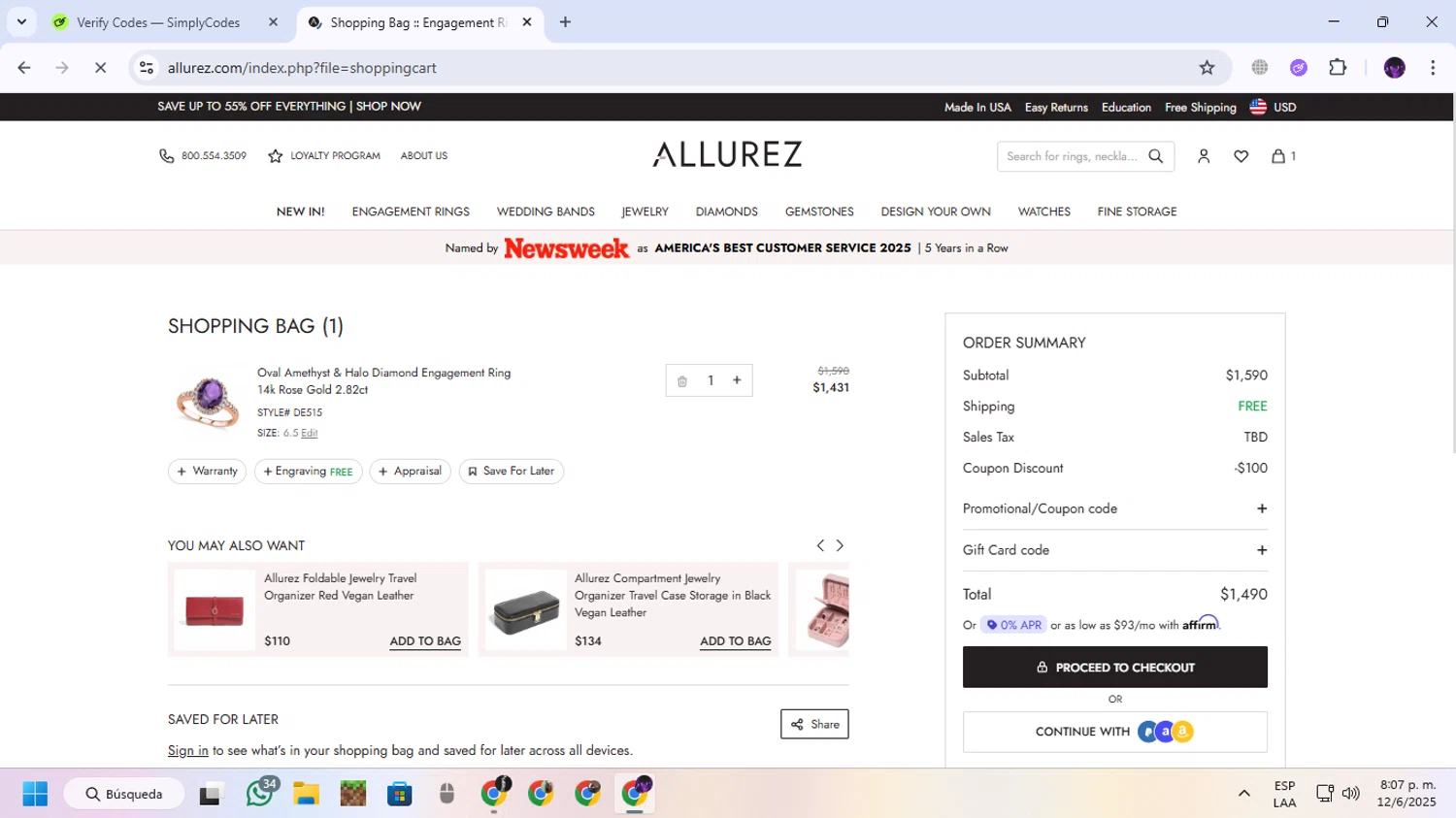1456x818 pixels.
Task: Go back with the browser back arrow
Action: click(24, 68)
